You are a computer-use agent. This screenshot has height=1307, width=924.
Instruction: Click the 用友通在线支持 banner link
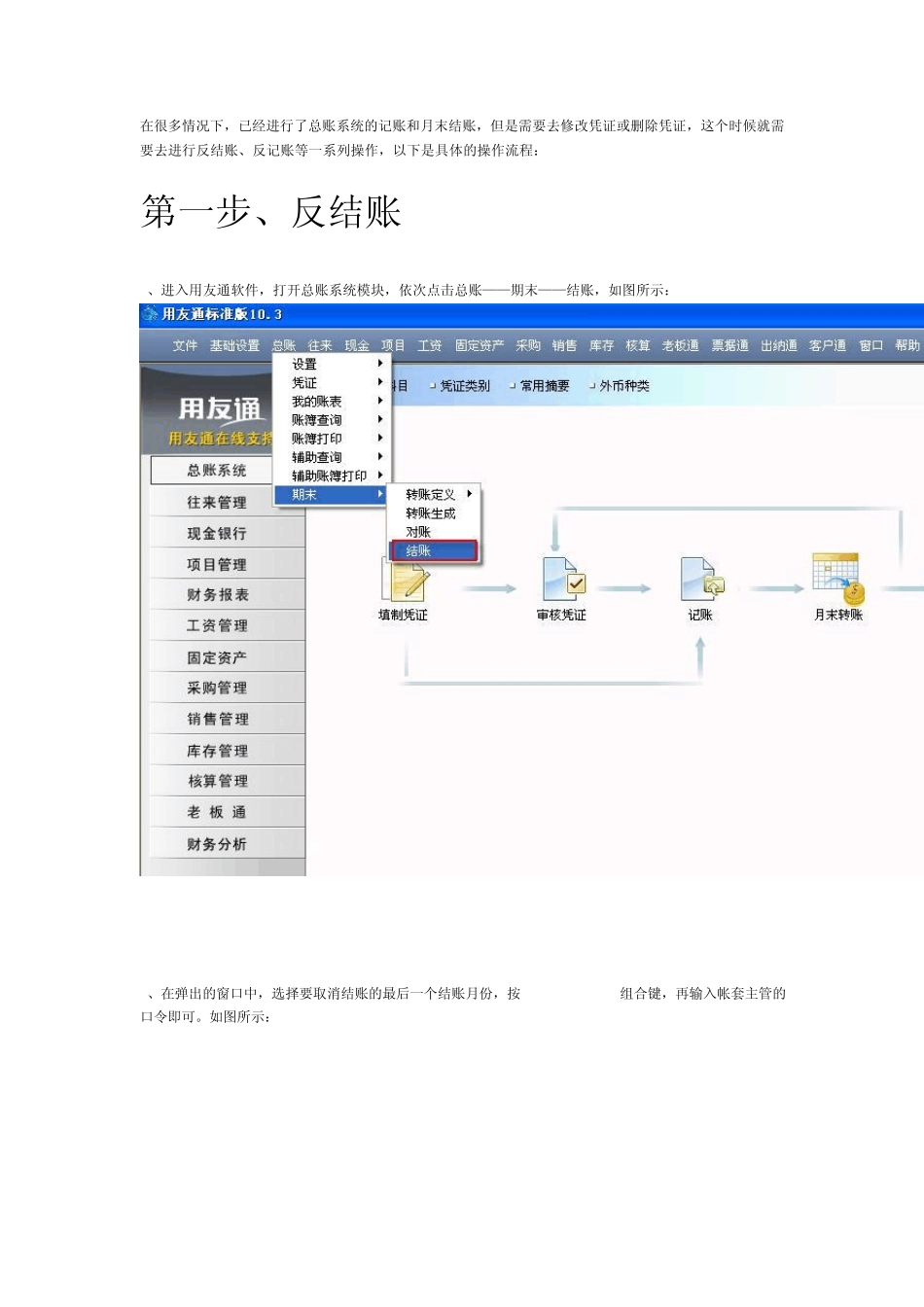coord(221,439)
